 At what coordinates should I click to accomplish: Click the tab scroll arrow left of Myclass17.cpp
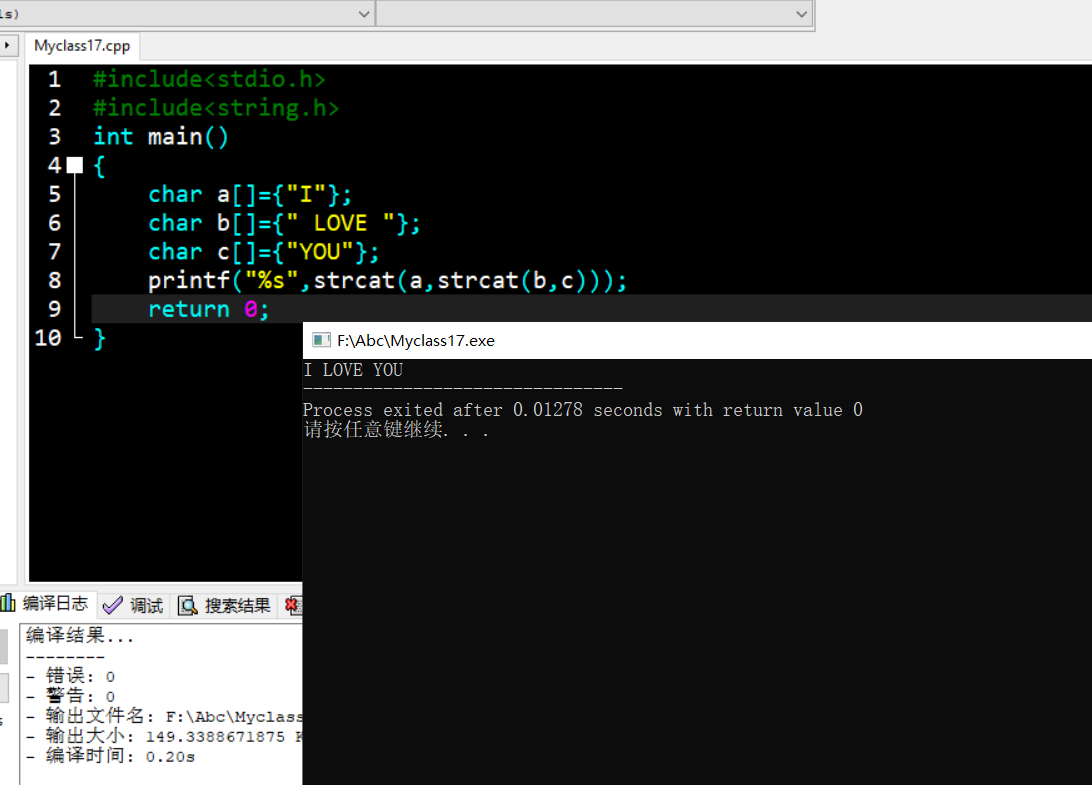click(7, 46)
